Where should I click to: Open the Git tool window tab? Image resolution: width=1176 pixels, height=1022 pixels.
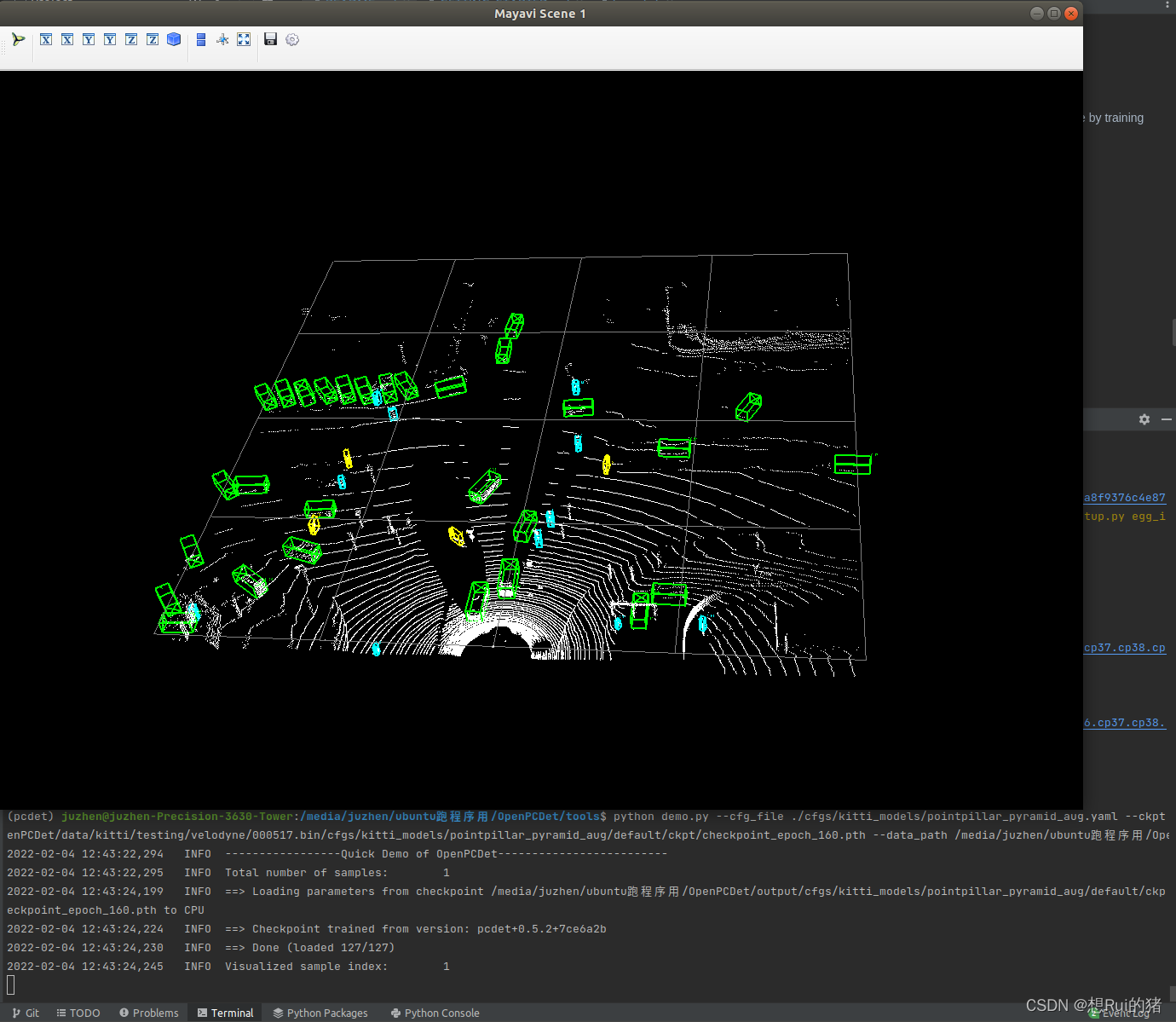(x=26, y=1013)
